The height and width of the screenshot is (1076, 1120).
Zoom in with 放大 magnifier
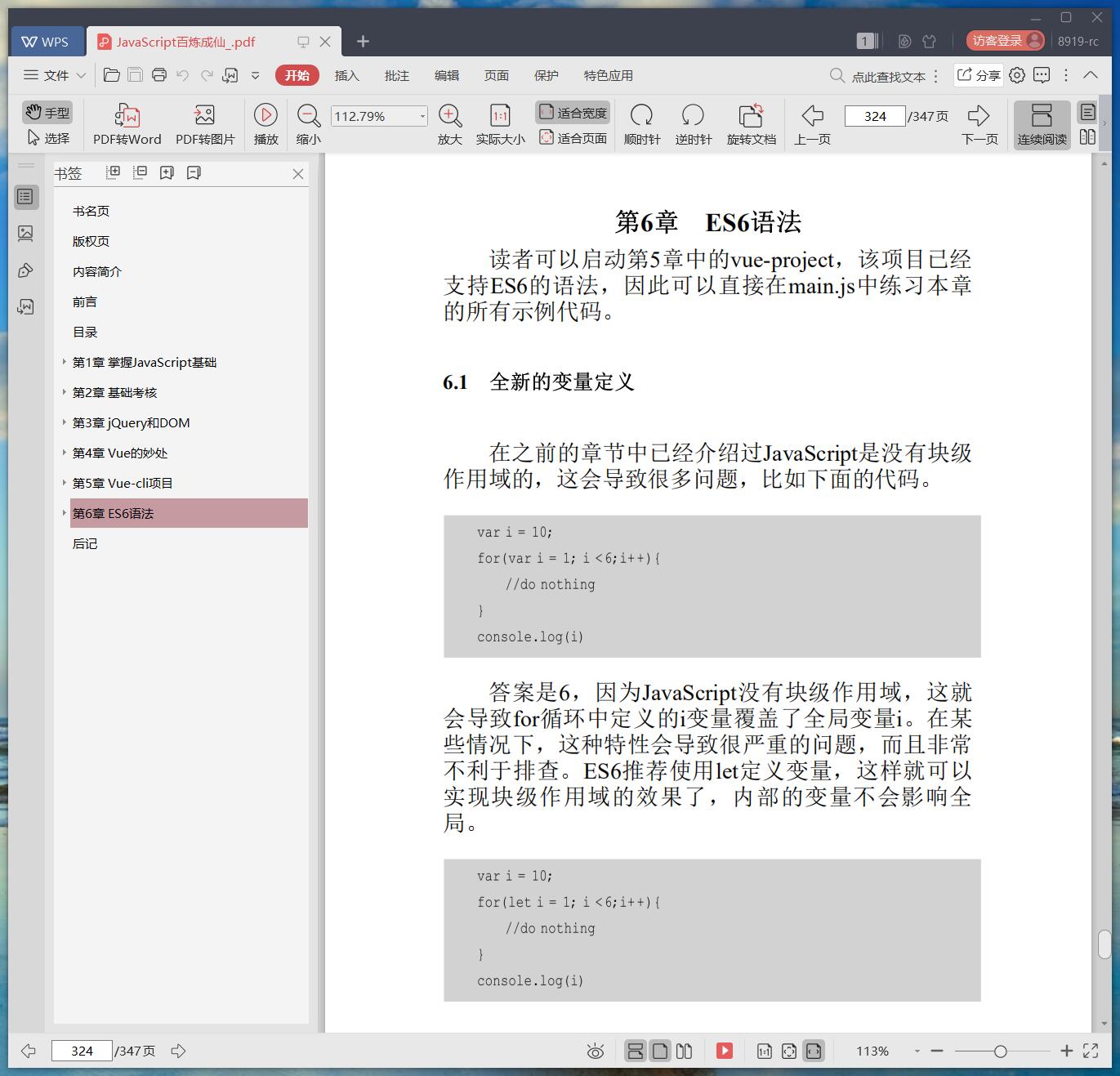pos(450,124)
